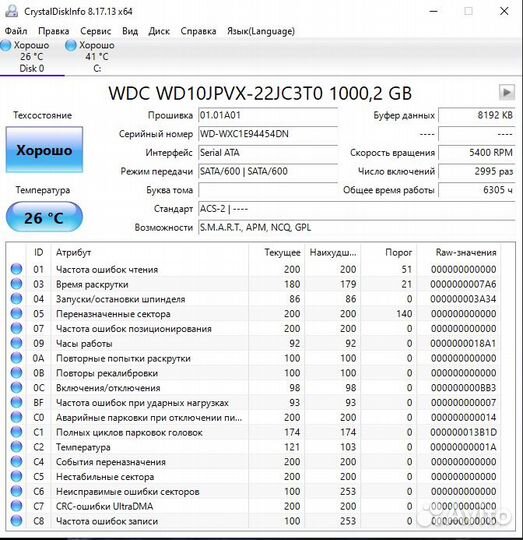This screenshot has height=540, width=523.
Task: Click the next disk arrow button
Action: click(507, 92)
